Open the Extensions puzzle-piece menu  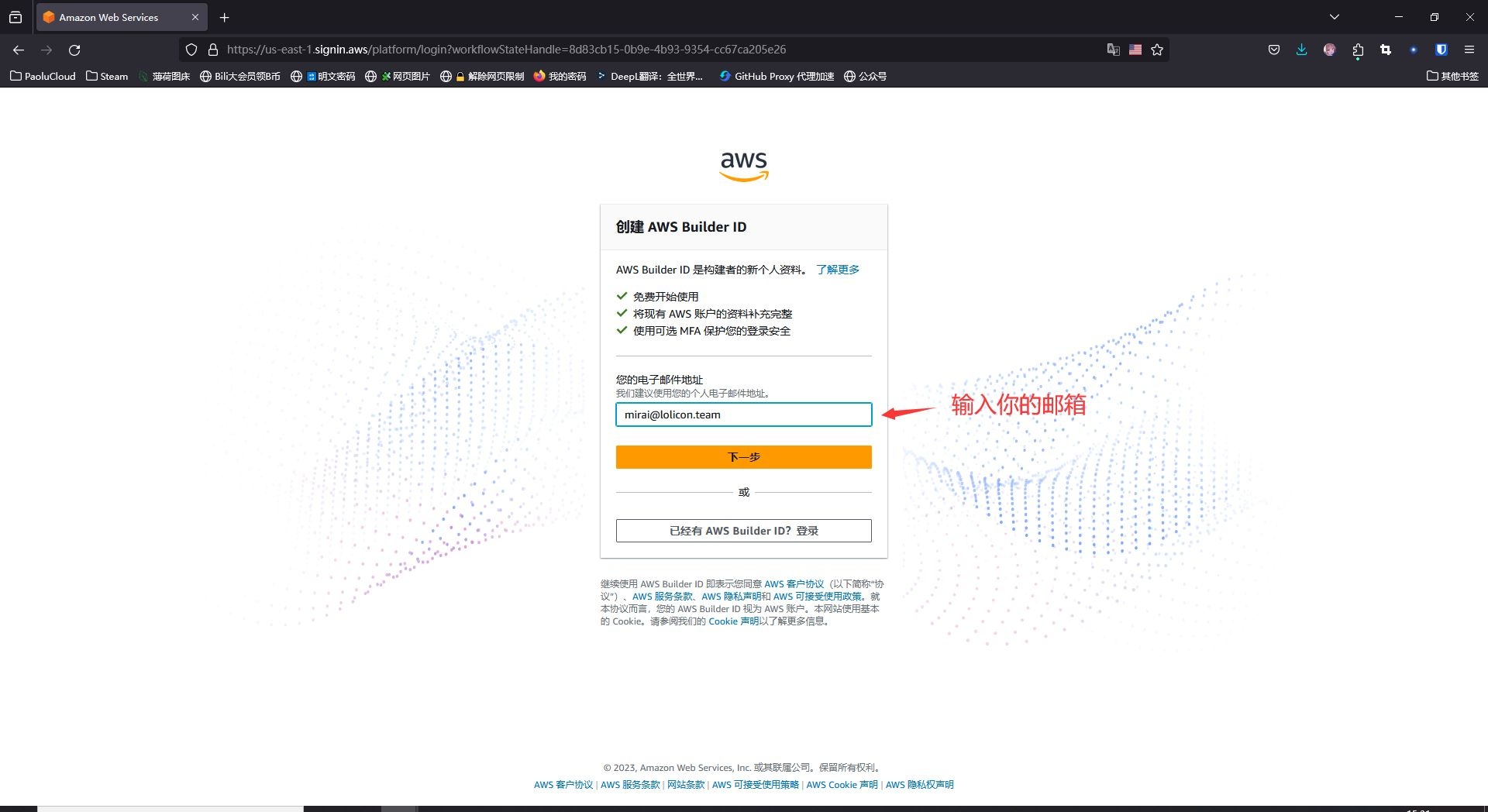tap(1358, 50)
